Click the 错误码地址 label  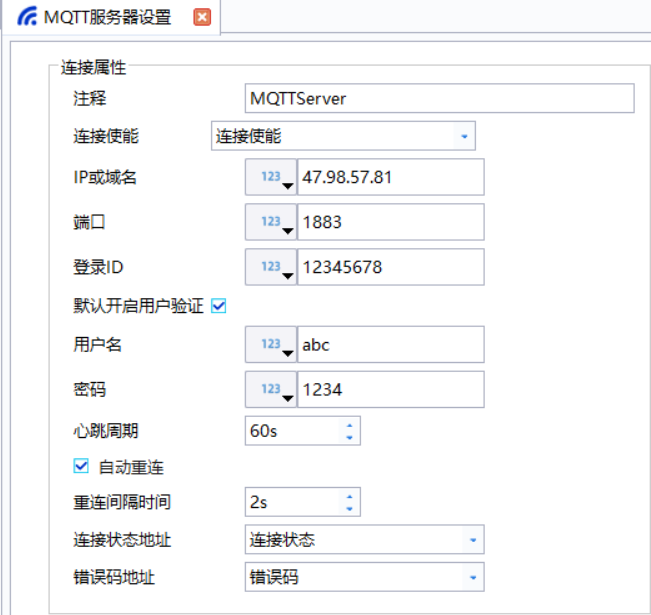point(114,577)
